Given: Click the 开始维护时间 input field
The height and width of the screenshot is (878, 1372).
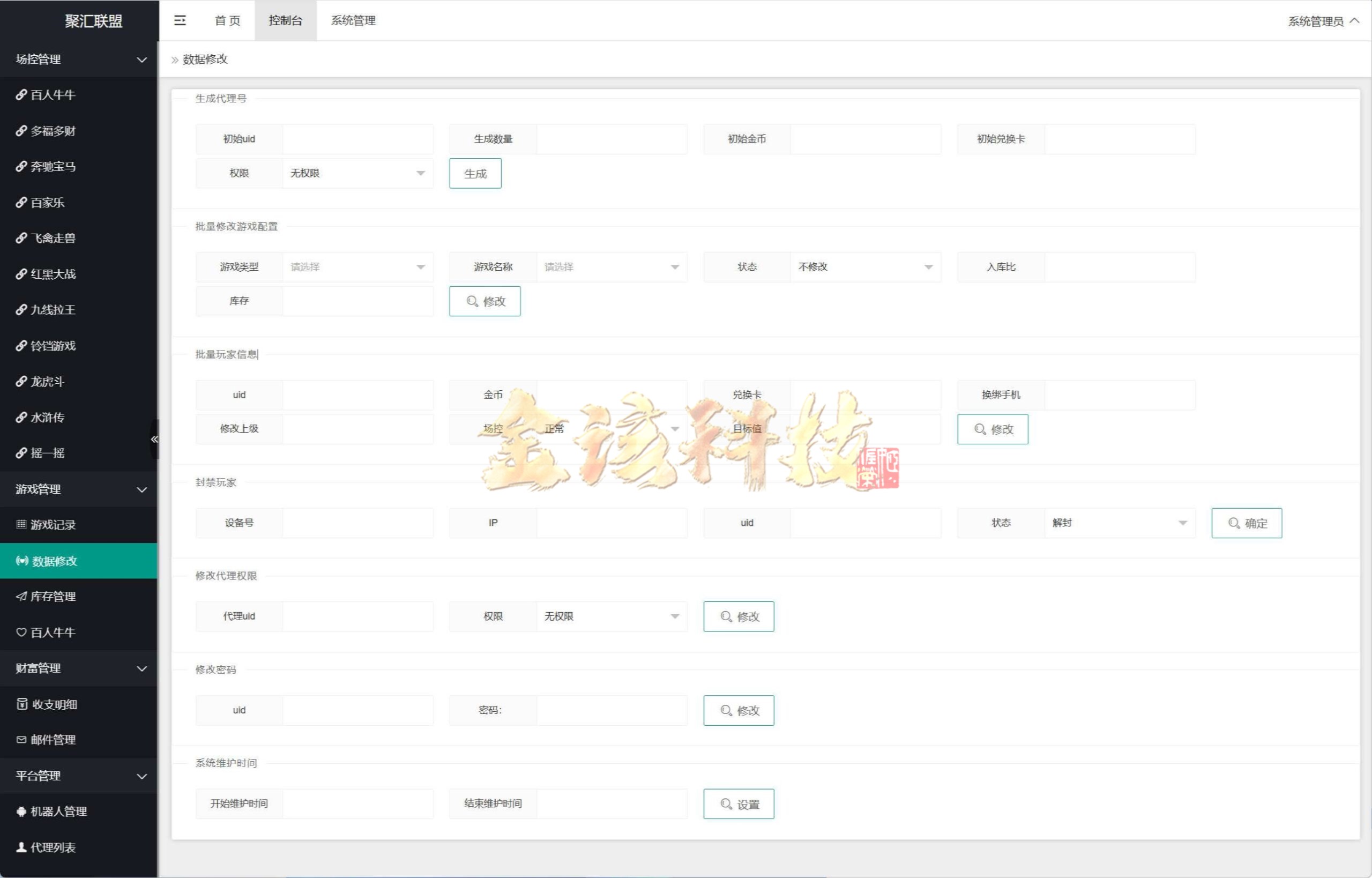Looking at the screenshot, I should tap(357, 805).
